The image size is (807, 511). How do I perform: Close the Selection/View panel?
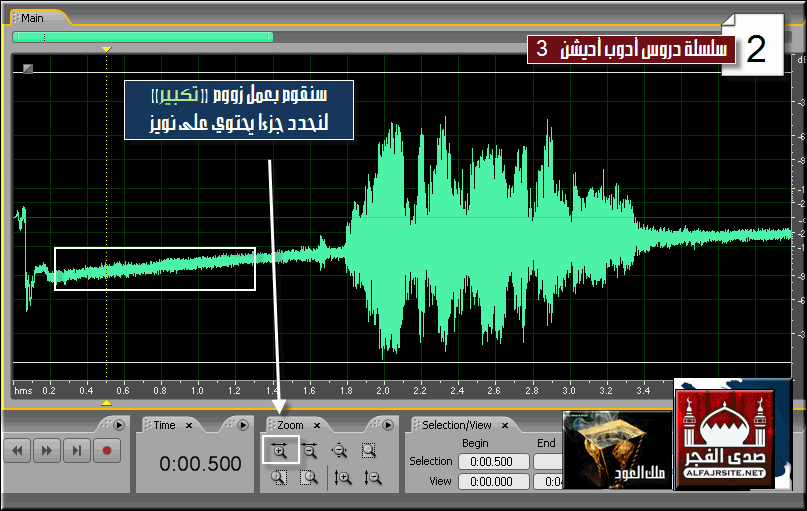(x=505, y=426)
